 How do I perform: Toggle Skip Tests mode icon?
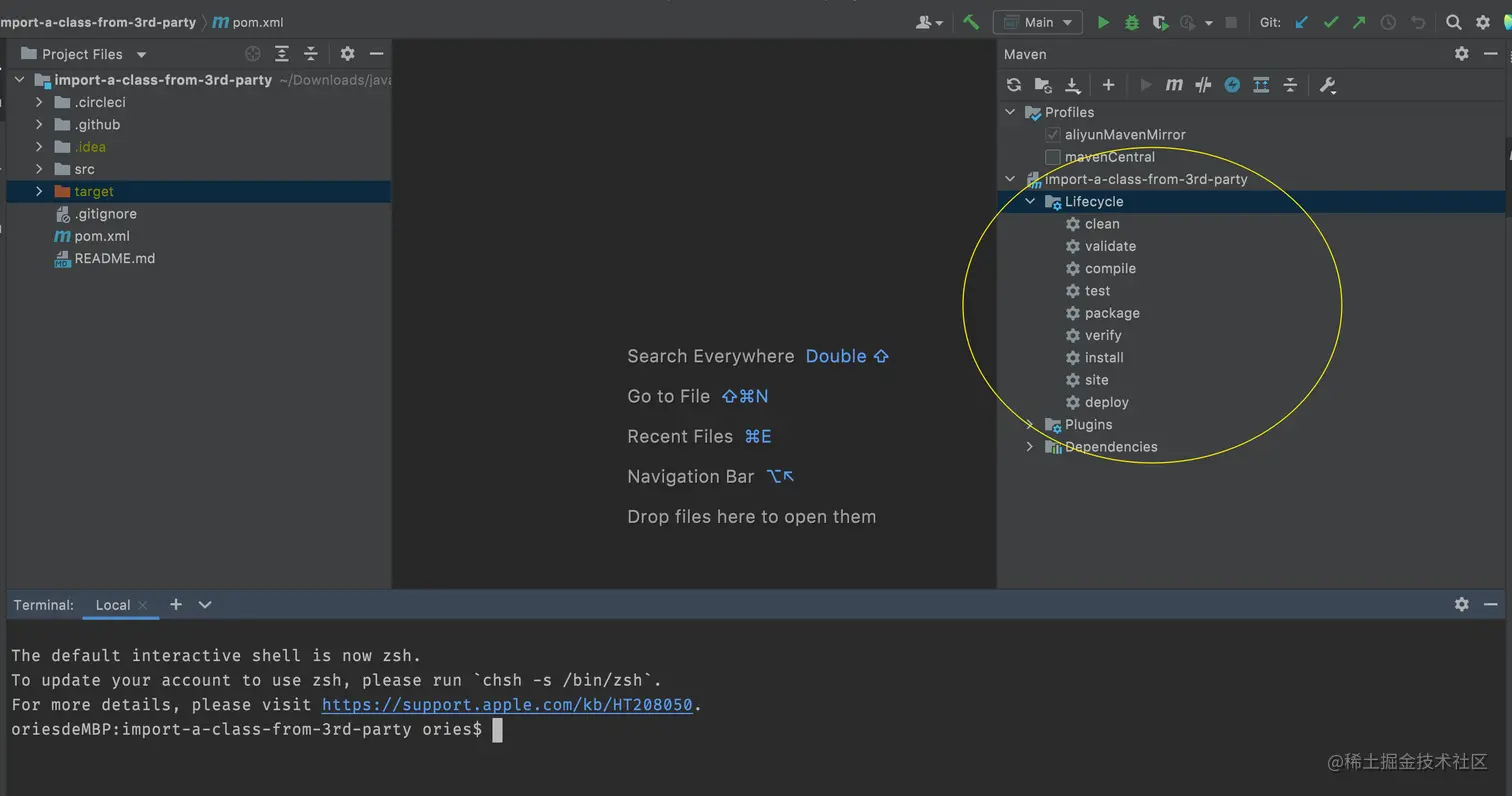pos(1203,85)
